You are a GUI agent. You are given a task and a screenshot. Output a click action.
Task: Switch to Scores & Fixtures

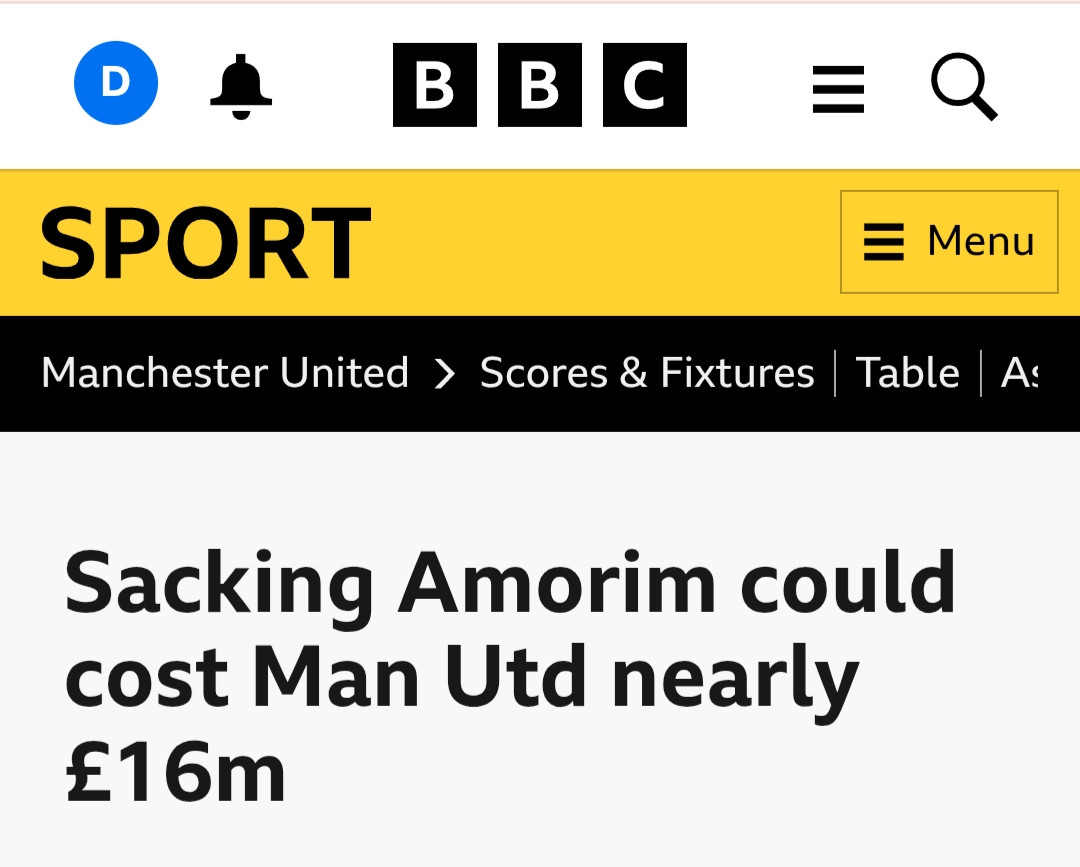click(x=647, y=373)
